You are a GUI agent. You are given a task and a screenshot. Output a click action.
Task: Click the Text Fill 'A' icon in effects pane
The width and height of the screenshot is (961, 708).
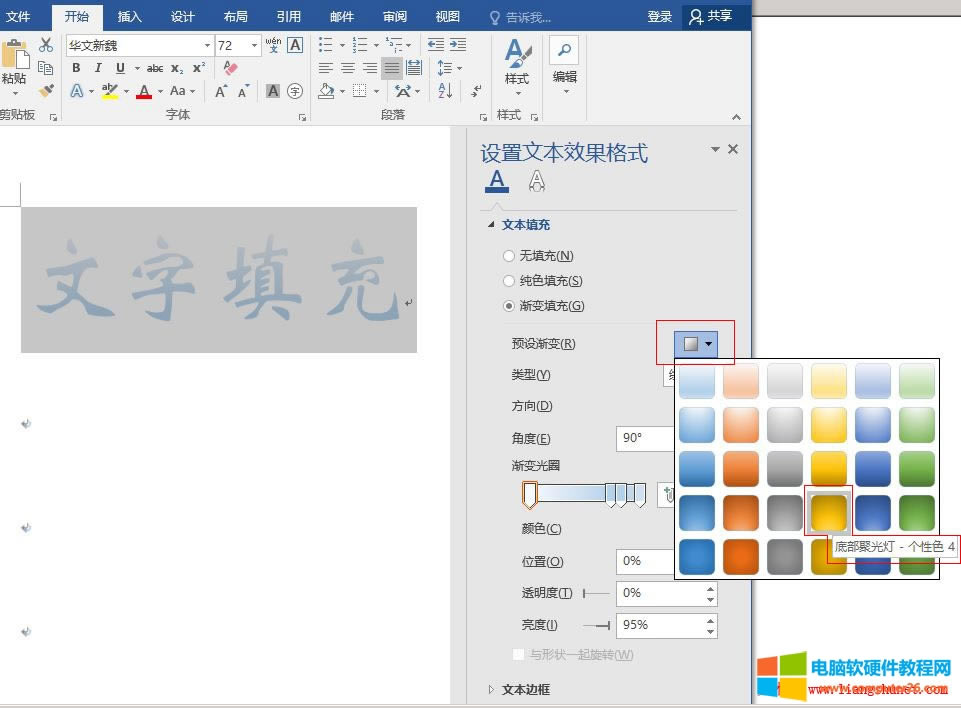(497, 181)
